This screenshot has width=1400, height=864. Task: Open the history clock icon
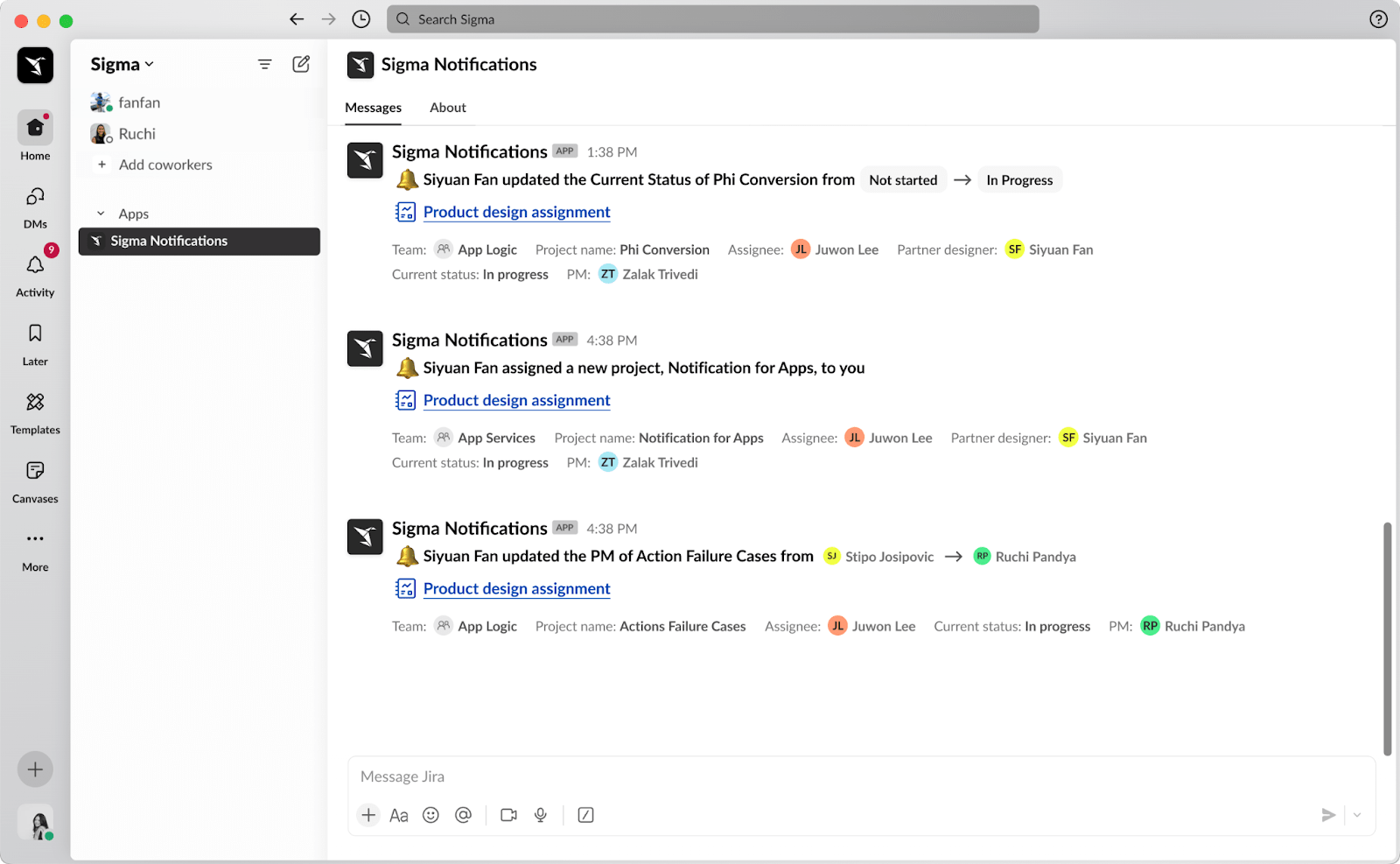(361, 19)
